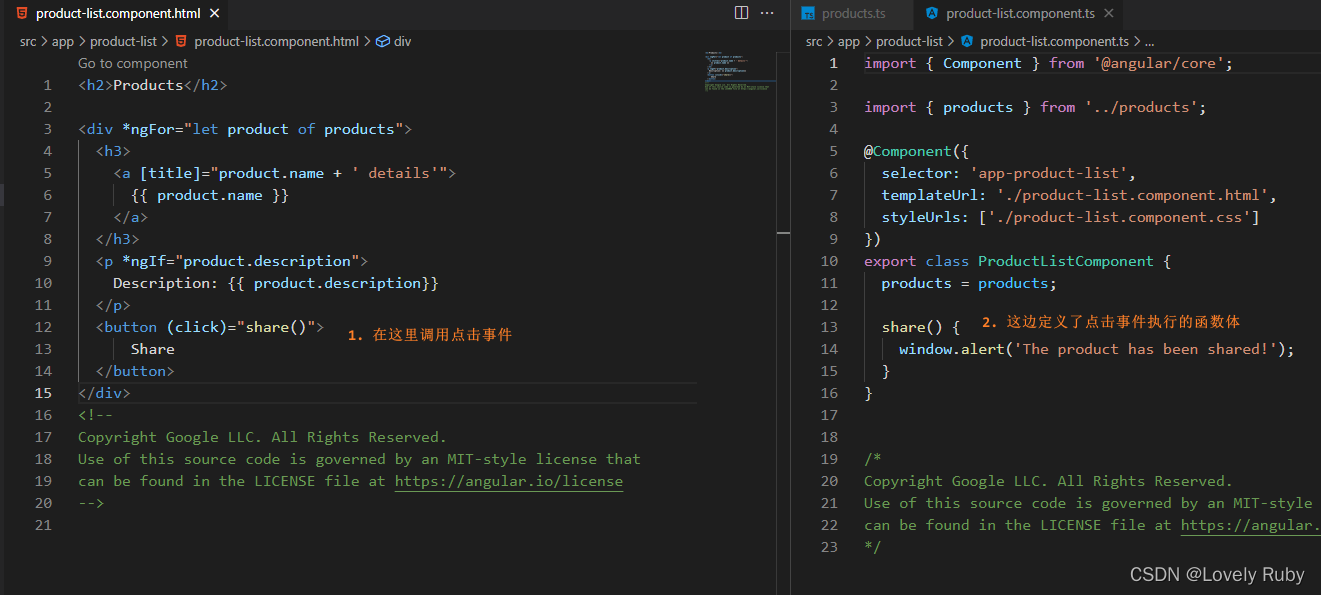
Task: Click the HTML icon in left breadcrumb
Action: tap(181, 41)
